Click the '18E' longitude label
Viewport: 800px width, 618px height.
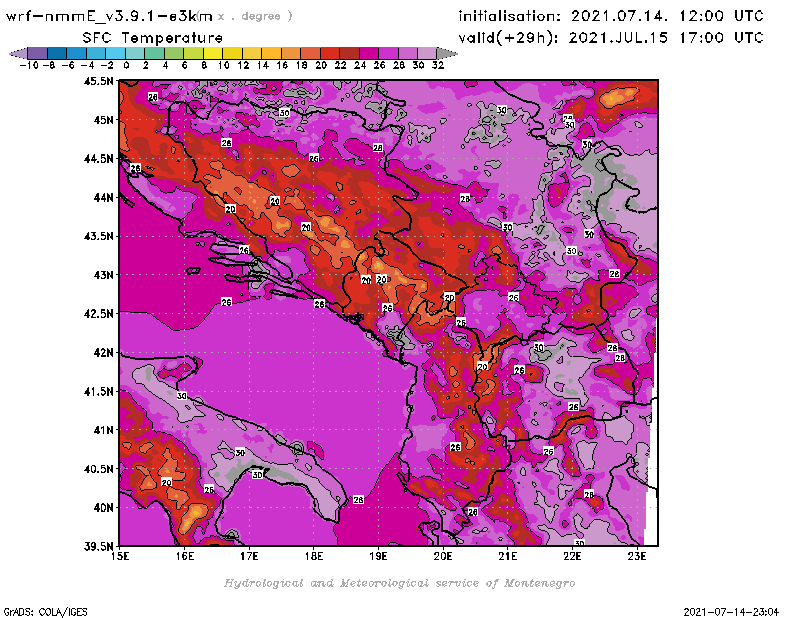(314, 556)
